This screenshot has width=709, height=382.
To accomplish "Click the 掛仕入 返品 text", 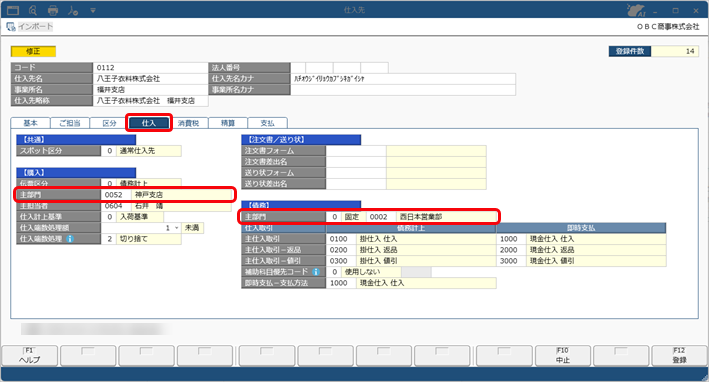I will pos(378,250).
